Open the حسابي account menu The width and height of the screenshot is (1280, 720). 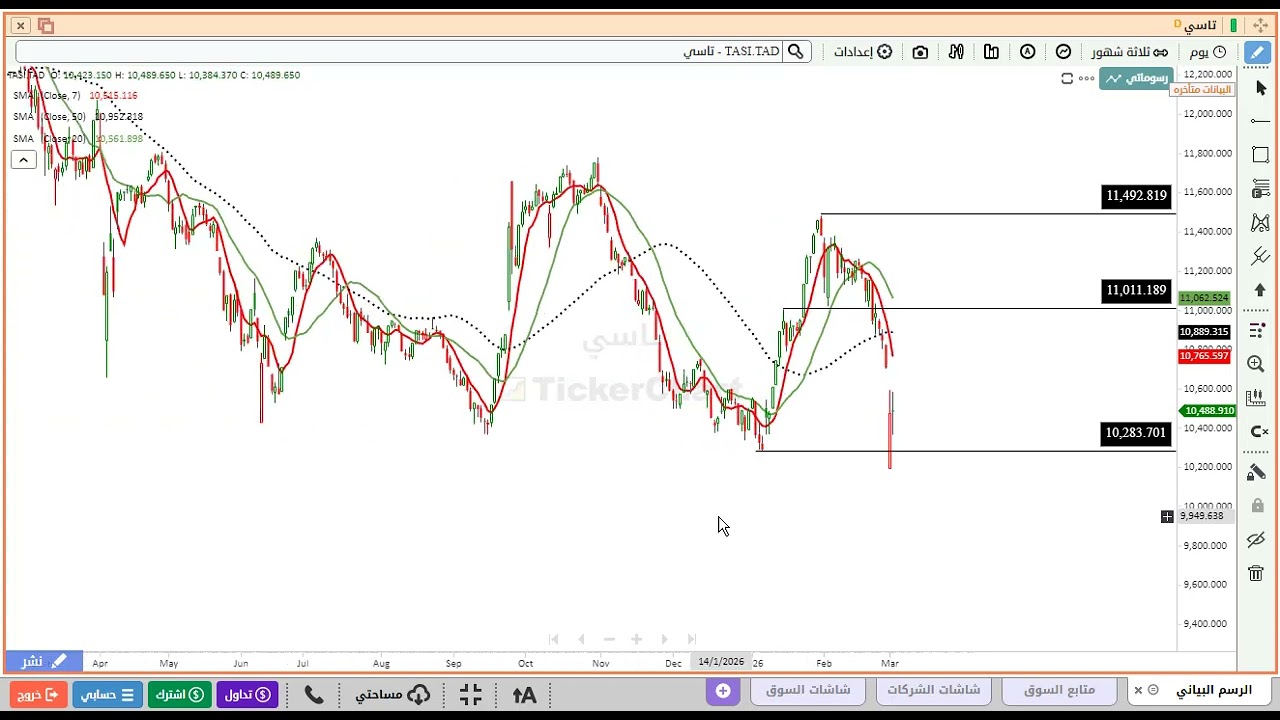(x=107, y=694)
